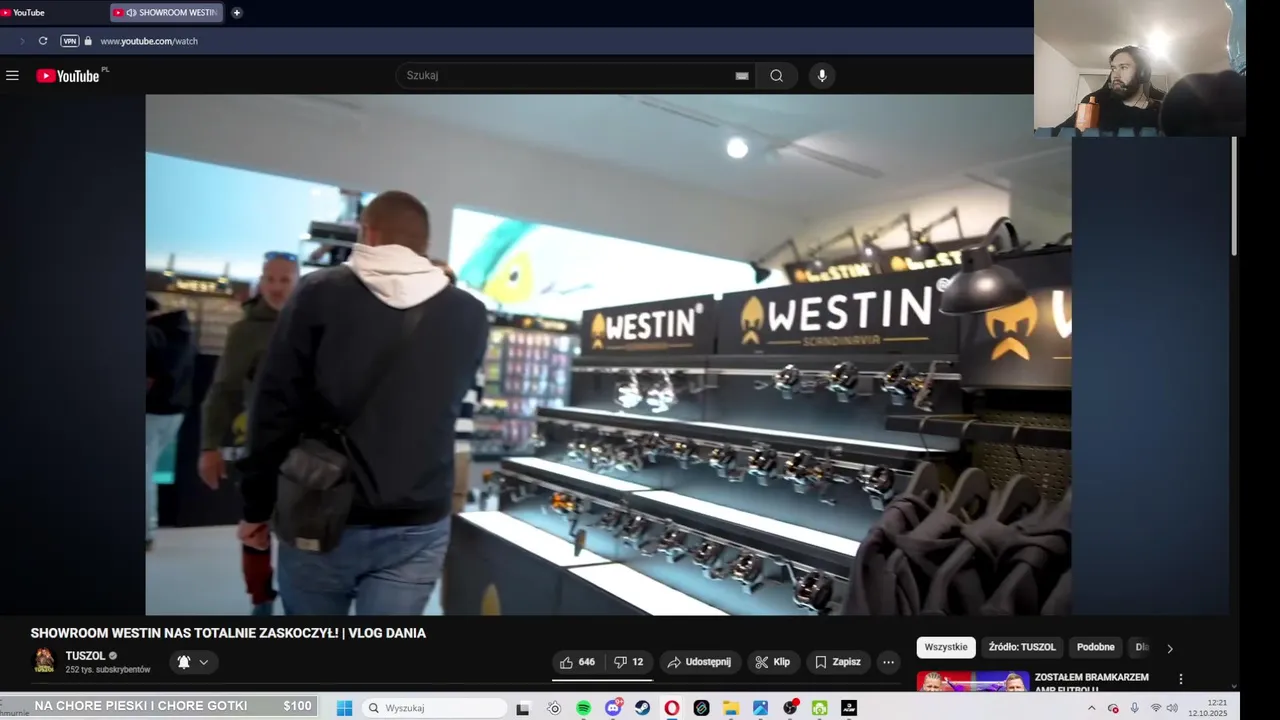This screenshot has height=720, width=1280.
Task: Visit the TUSZOL channel name link
Action: click(85, 656)
